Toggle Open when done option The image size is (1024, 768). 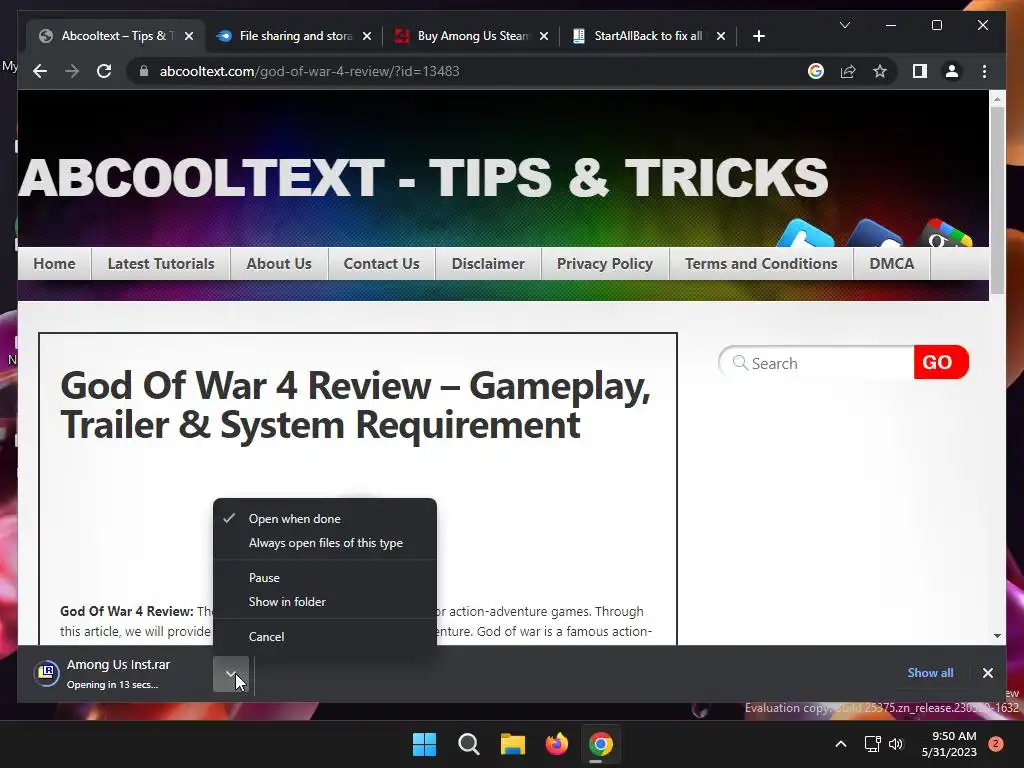325,519
